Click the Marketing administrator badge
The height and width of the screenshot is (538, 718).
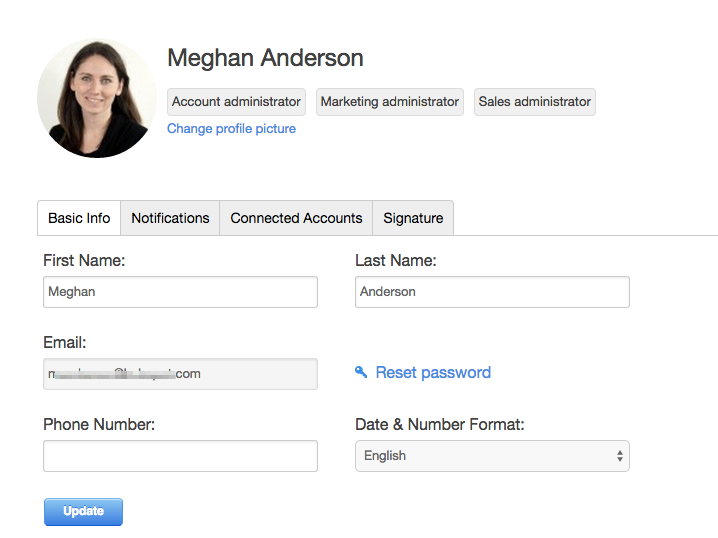(390, 102)
